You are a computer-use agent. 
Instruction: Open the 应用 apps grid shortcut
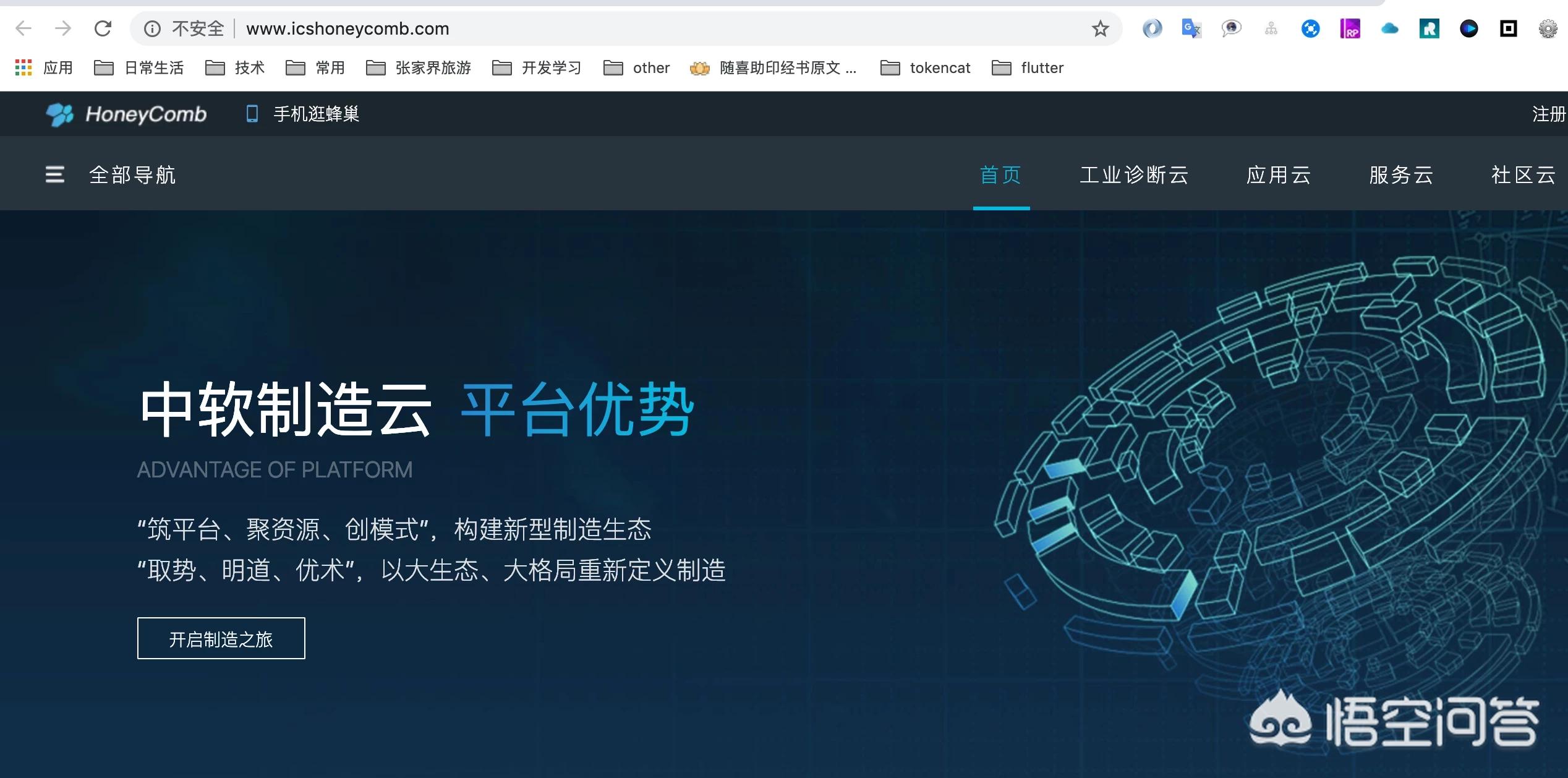pyautogui.click(x=44, y=67)
